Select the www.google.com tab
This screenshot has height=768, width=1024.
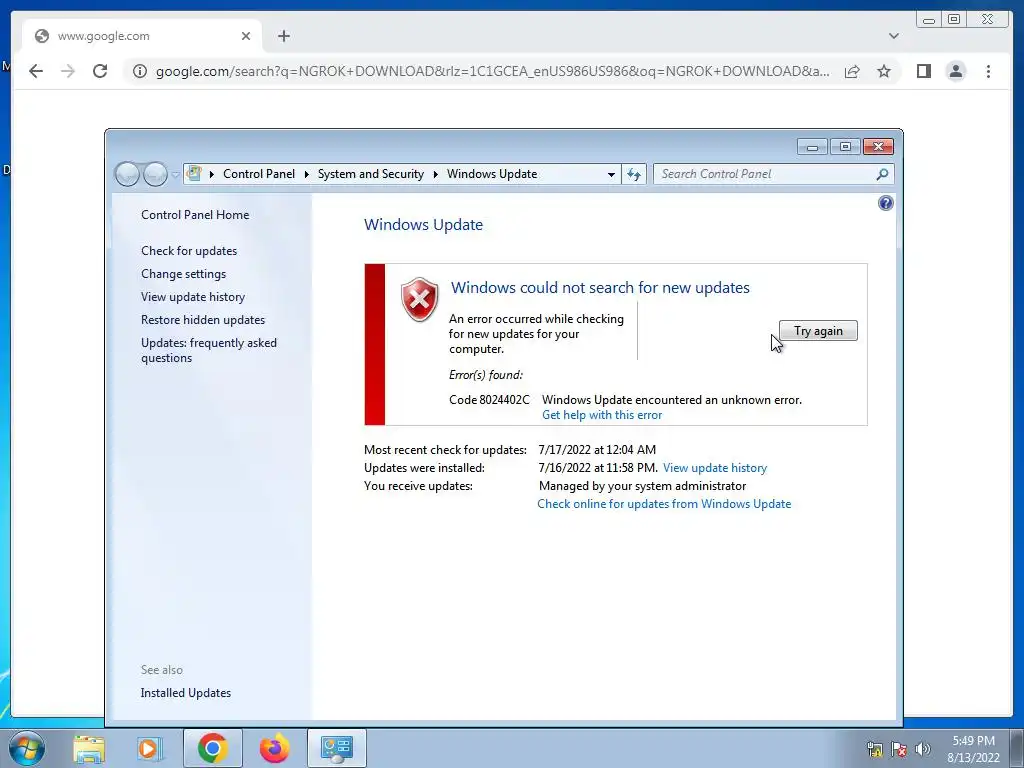tap(142, 36)
